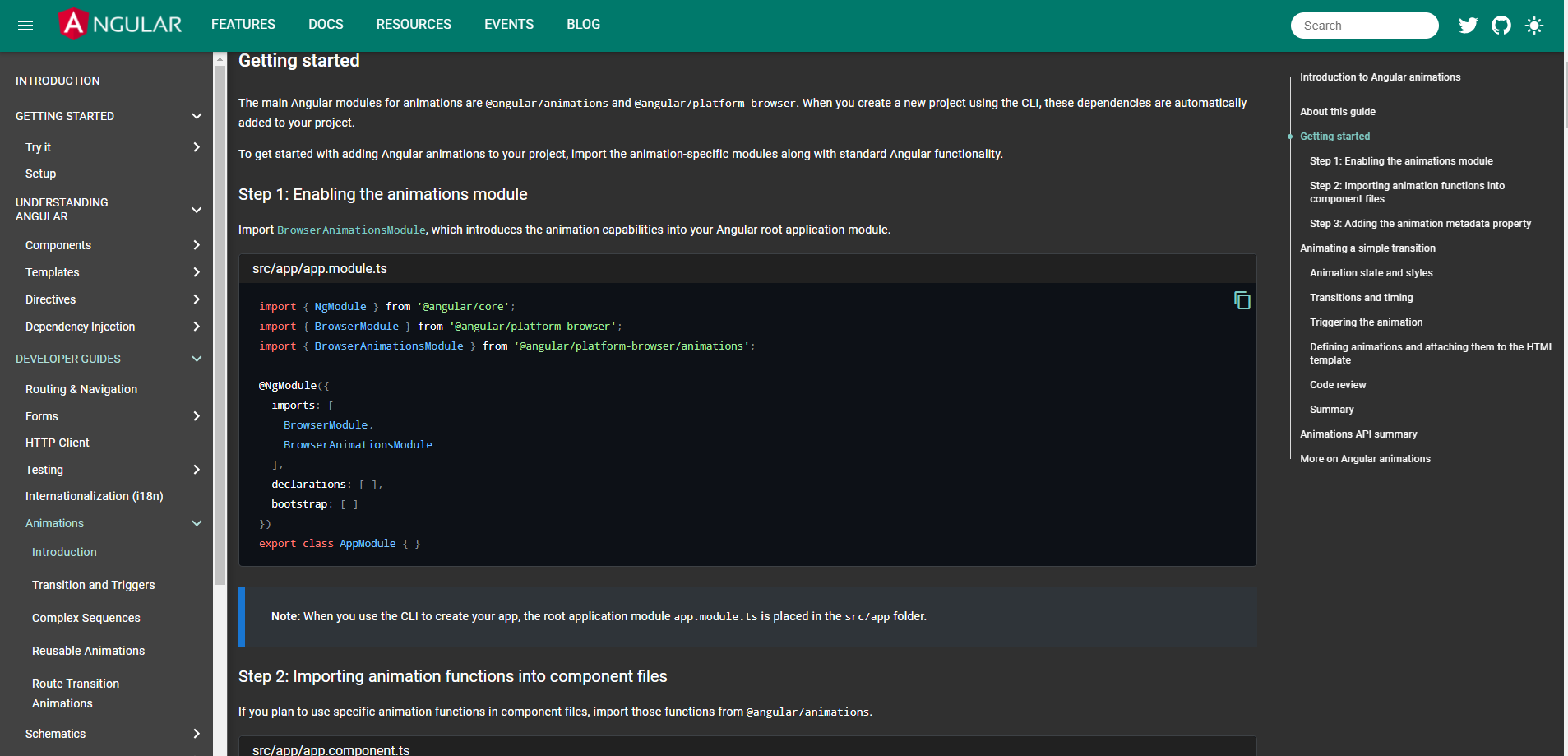Open Route Transition Animations page

point(76,693)
